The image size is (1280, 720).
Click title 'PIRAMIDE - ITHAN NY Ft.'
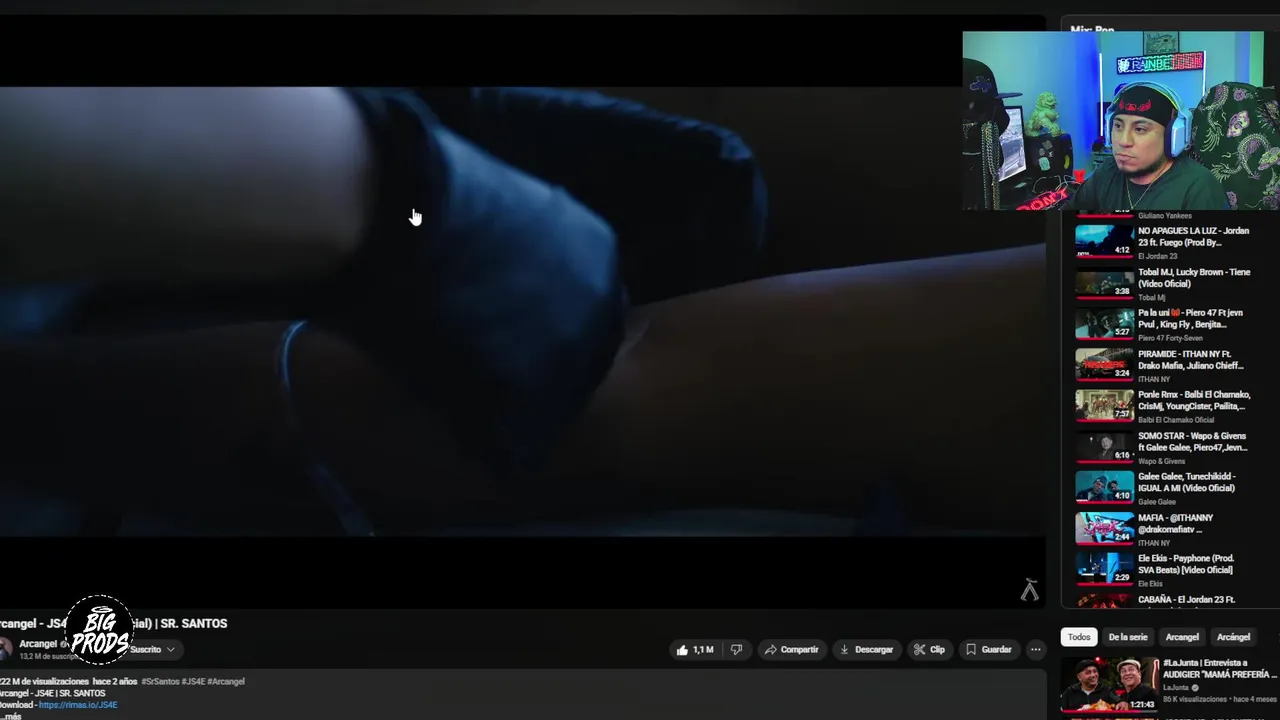coord(1191,360)
